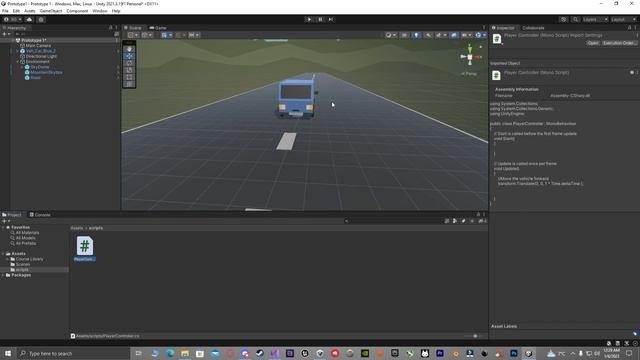
Task: Expand the SkyDome object in Hierarchy
Action: (x=22, y=67)
